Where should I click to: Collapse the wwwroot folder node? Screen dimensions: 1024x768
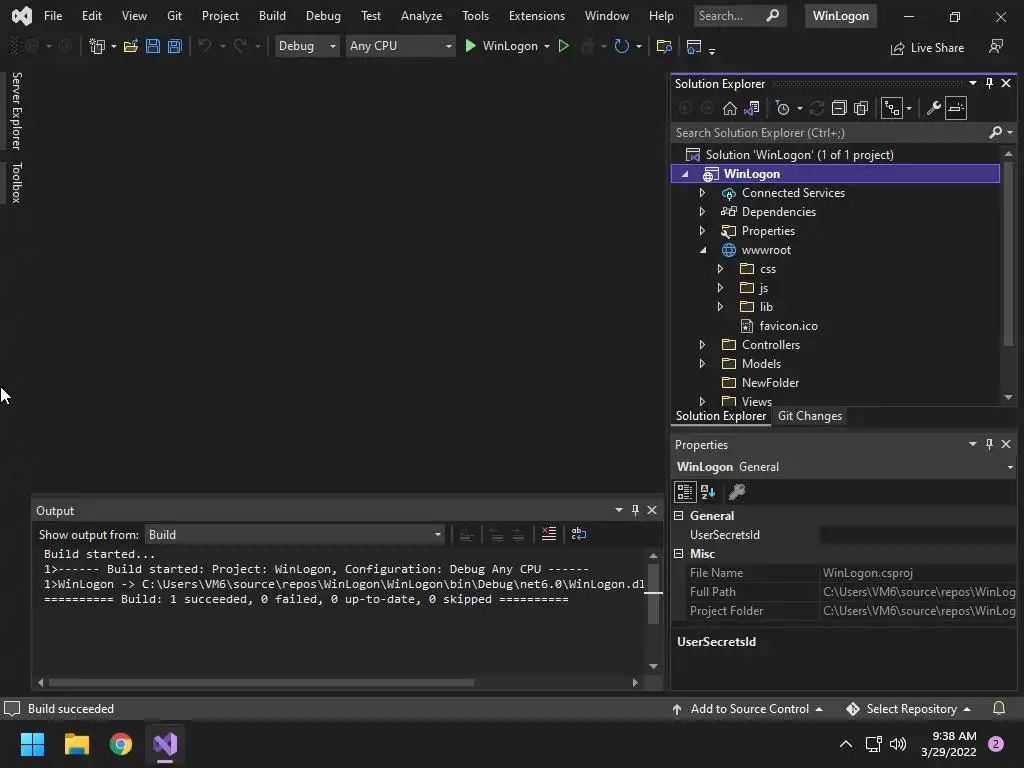coord(703,250)
